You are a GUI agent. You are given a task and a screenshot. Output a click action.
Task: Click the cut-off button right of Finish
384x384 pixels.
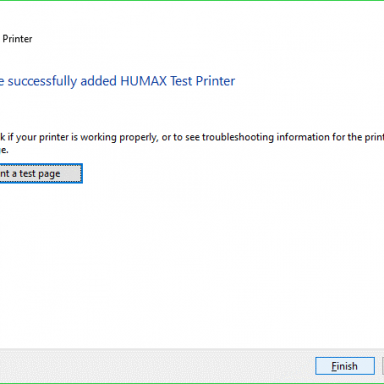383,366
